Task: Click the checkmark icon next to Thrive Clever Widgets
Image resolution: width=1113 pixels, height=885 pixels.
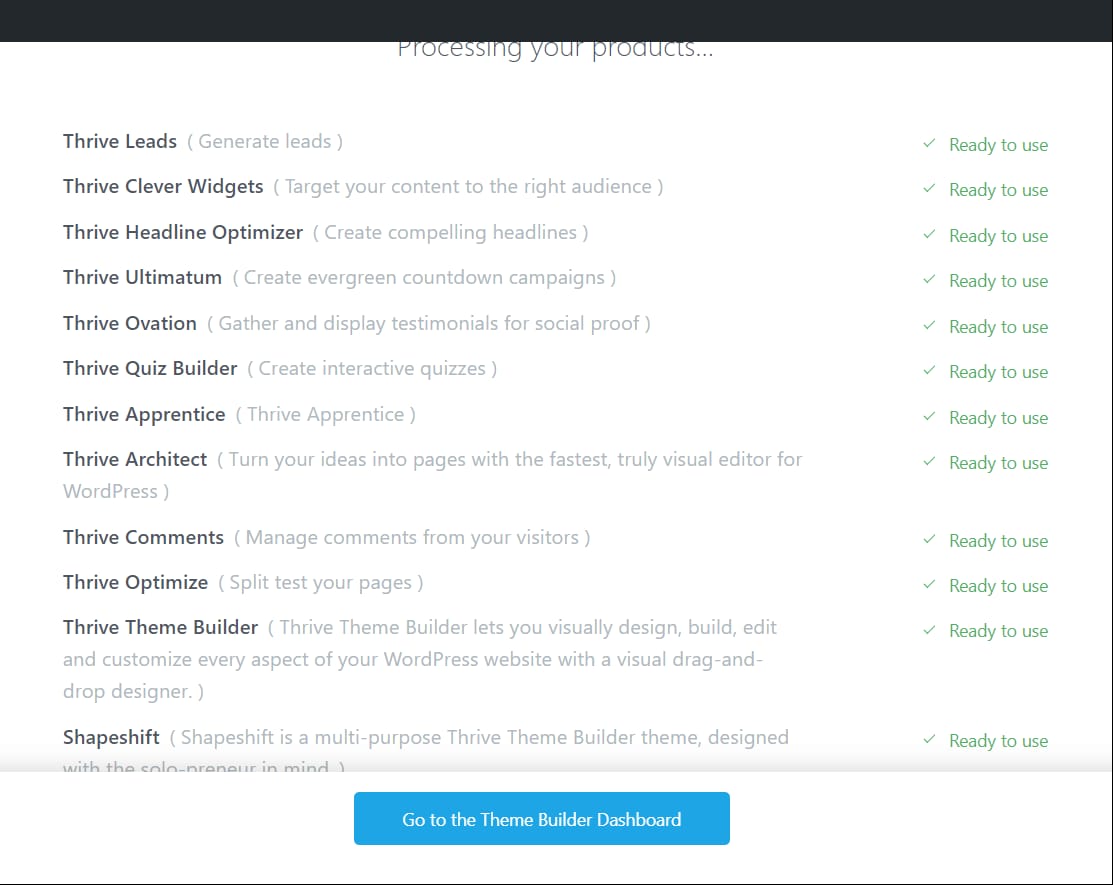Action: [928, 190]
